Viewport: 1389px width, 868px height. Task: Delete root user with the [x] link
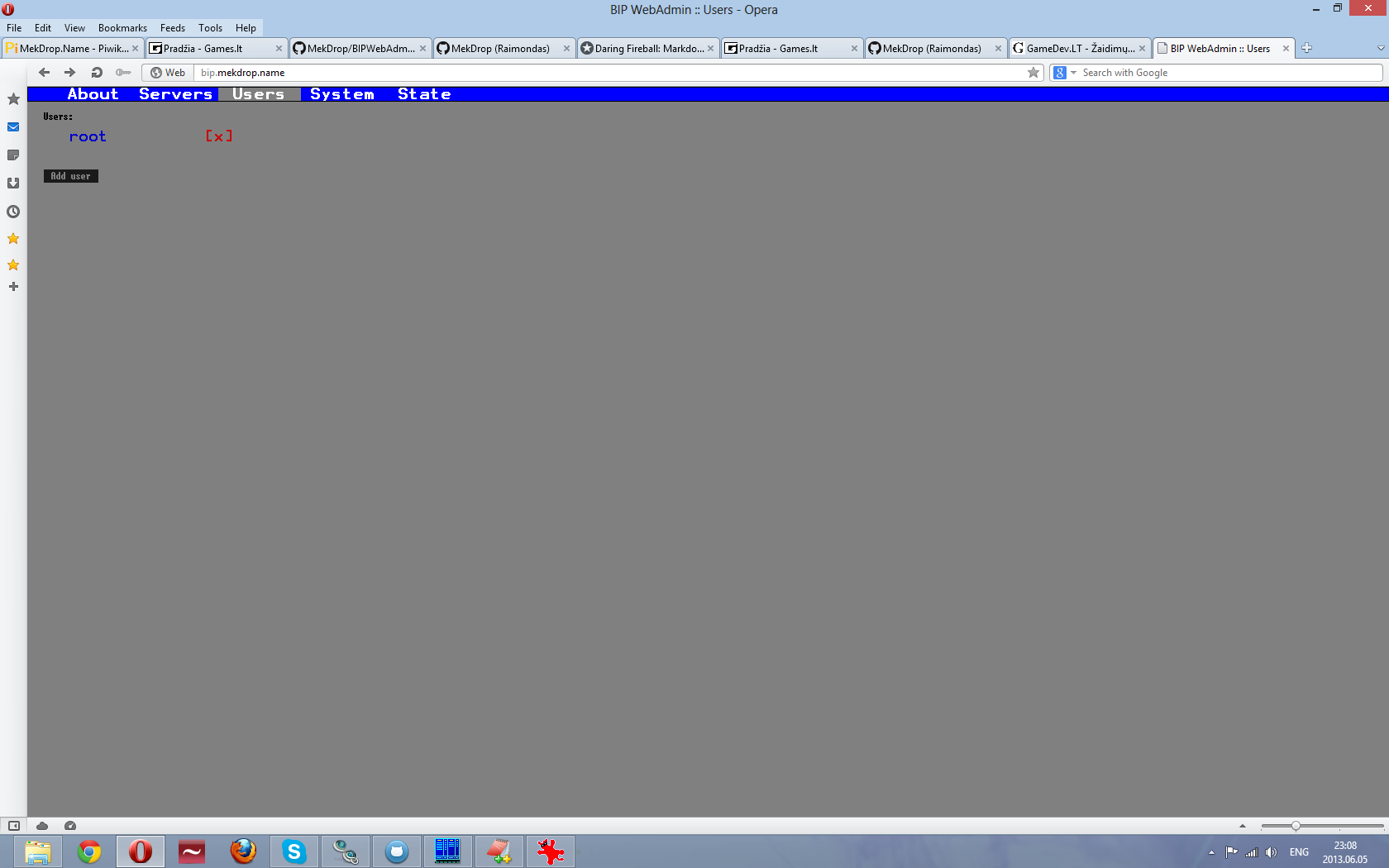(219, 136)
